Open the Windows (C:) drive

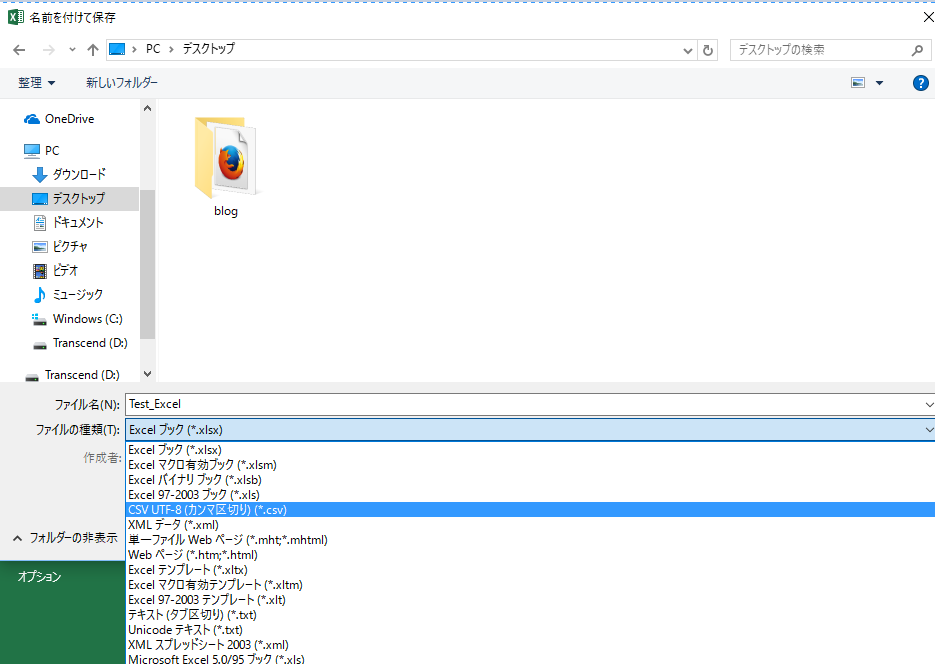click(87, 319)
